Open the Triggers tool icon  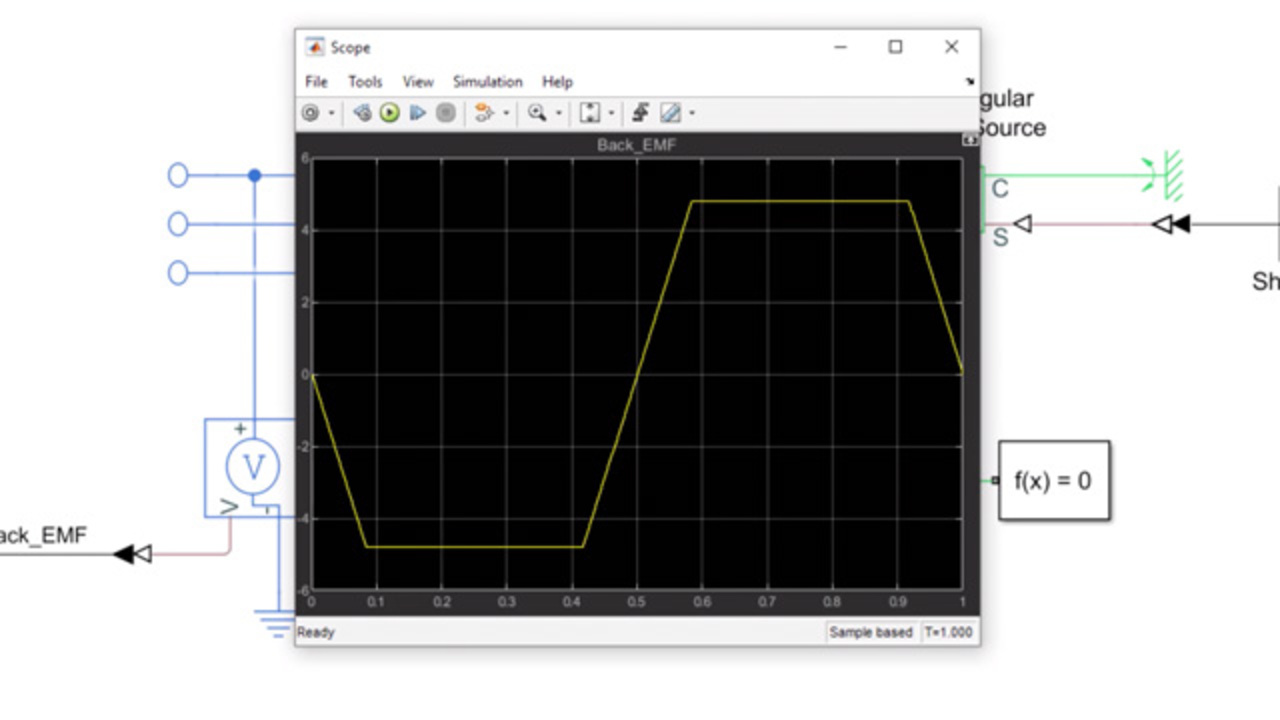[641, 113]
